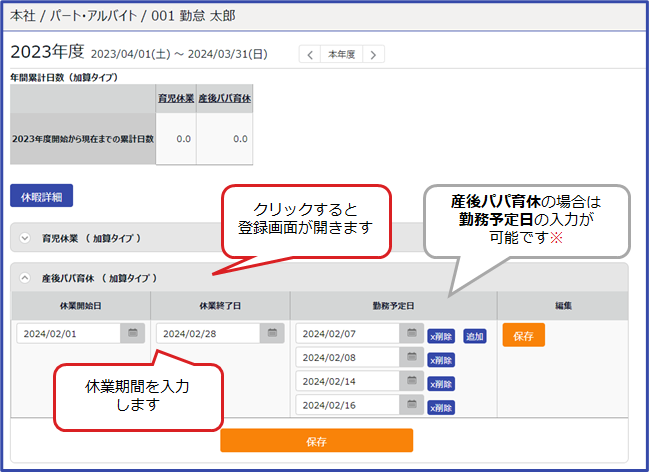Click the 休業開始日 date field 2024/02/01
Image resolution: width=649 pixels, height=472 pixels.
tap(68, 334)
